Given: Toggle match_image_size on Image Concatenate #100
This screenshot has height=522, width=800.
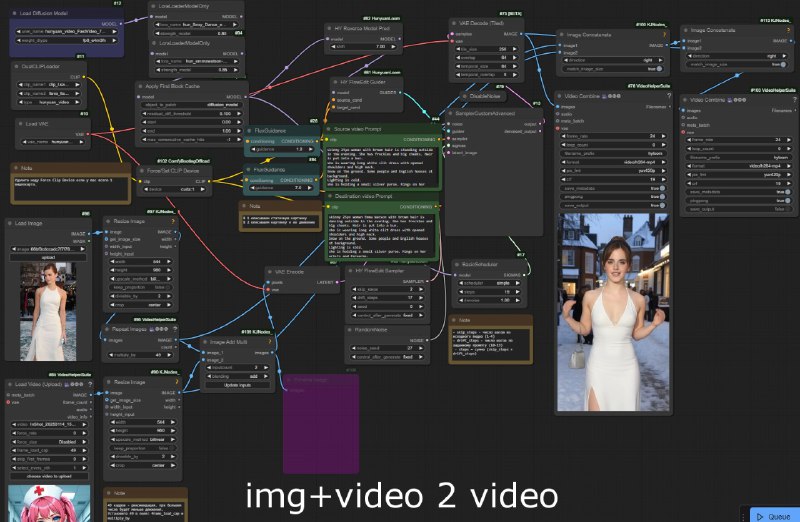Looking at the screenshot, I should (614, 68).
